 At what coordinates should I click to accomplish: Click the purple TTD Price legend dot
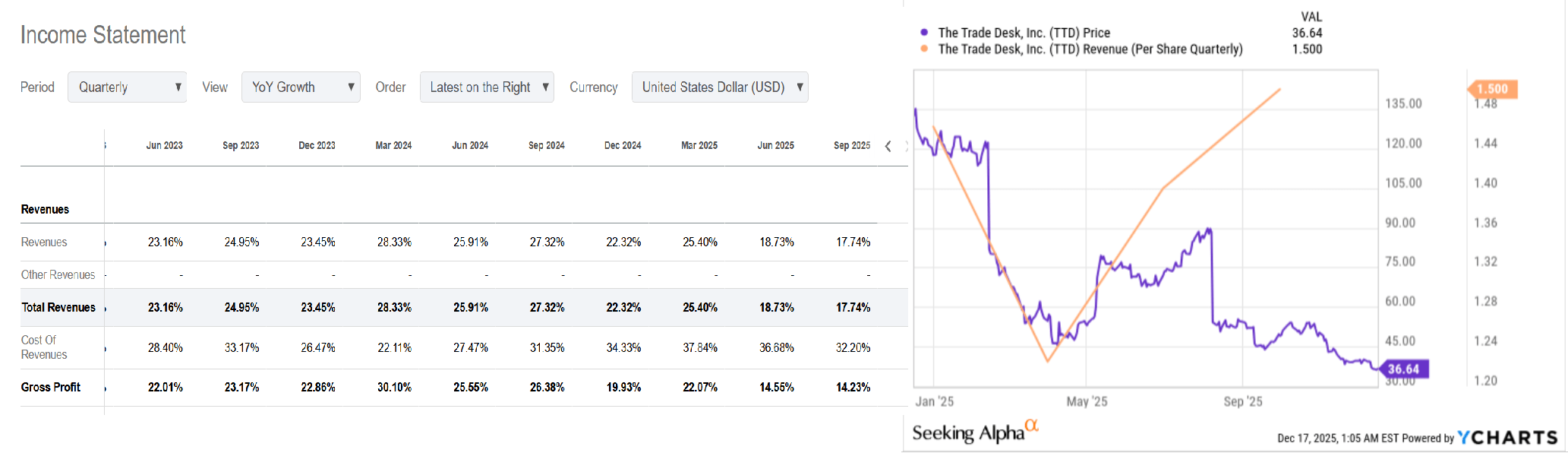click(924, 33)
